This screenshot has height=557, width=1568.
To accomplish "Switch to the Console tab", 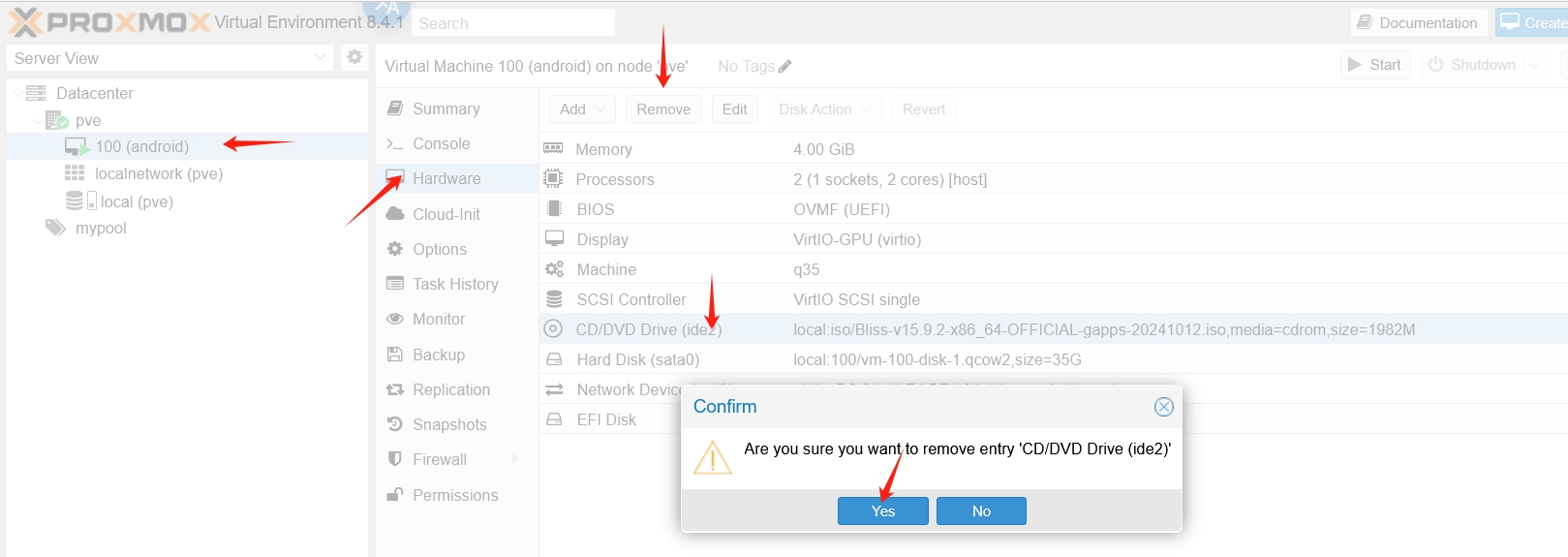I will click(441, 143).
